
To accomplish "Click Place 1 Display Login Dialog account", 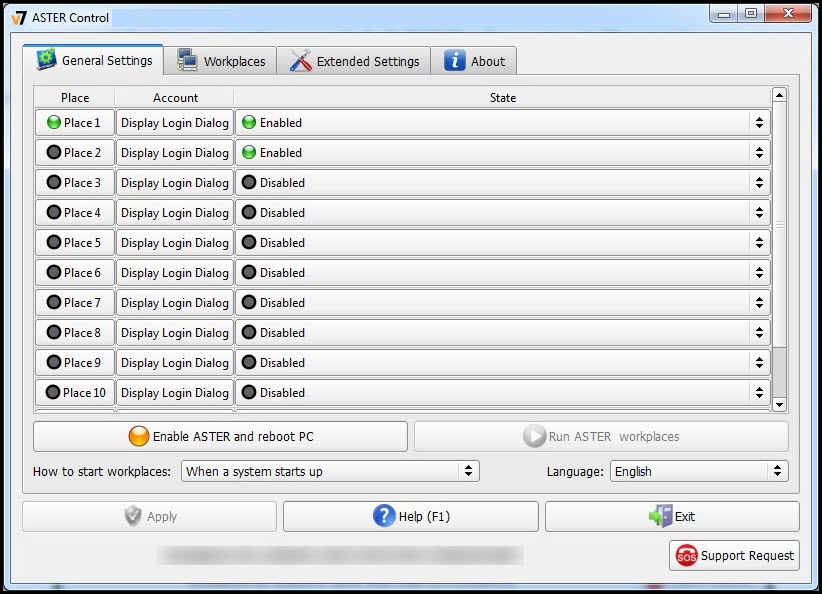I will [x=175, y=123].
